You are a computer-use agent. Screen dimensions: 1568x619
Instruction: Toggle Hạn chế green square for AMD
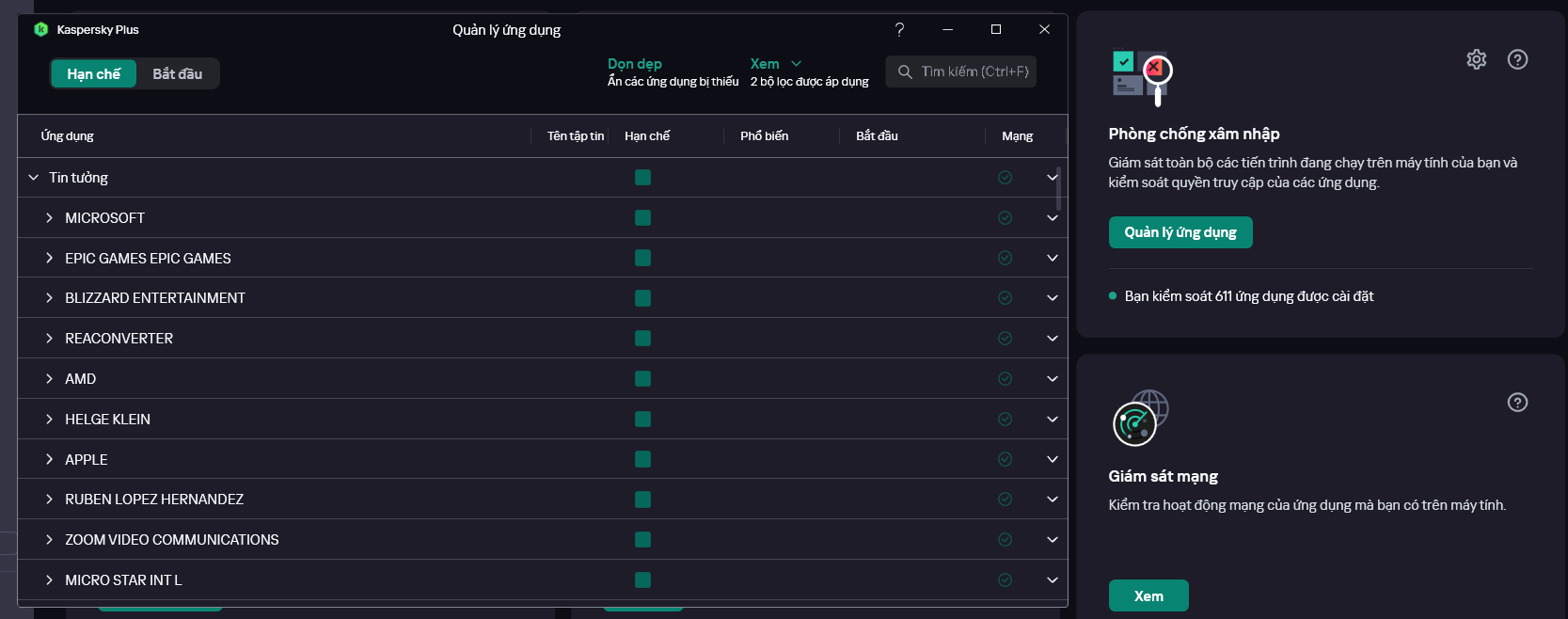pos(642,378)
